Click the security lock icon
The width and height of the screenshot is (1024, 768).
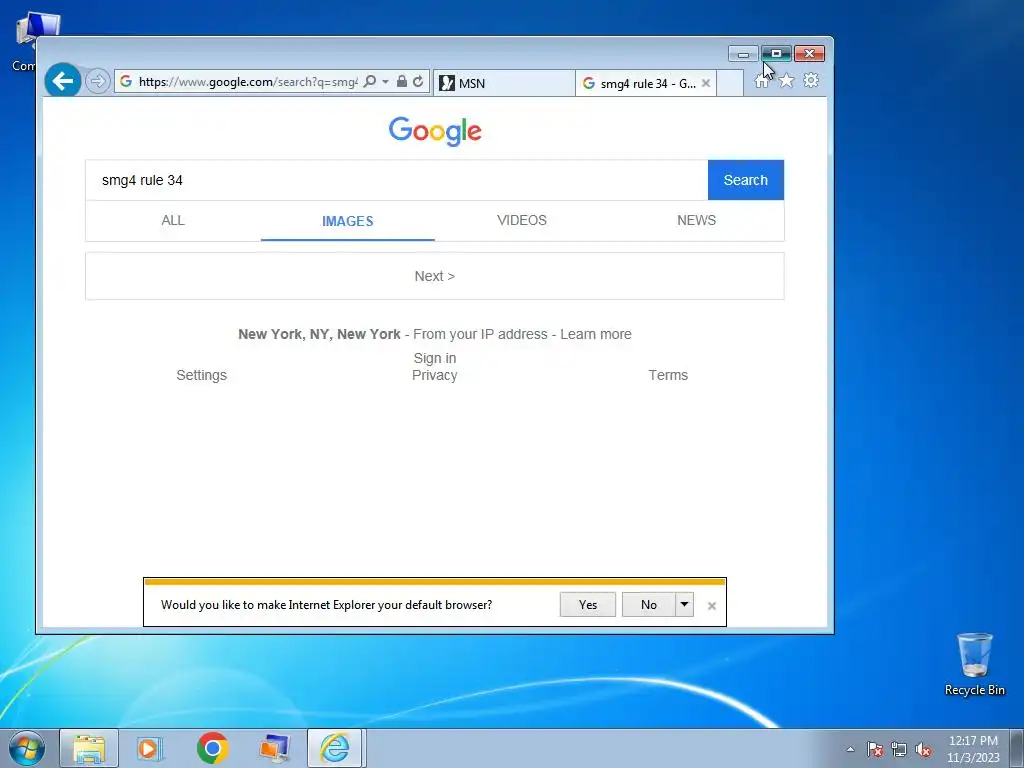(402, 81)
